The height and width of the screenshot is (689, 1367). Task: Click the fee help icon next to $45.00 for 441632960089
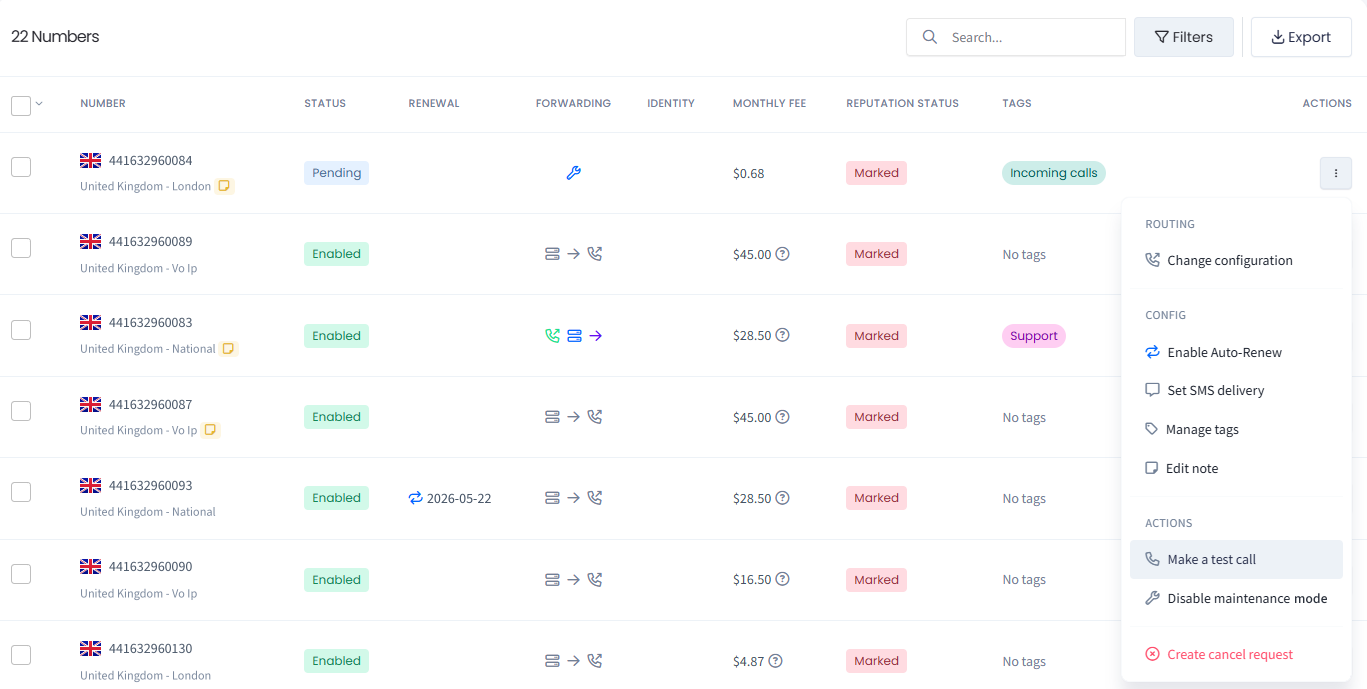pyautogui.click(x=783, y=254)
